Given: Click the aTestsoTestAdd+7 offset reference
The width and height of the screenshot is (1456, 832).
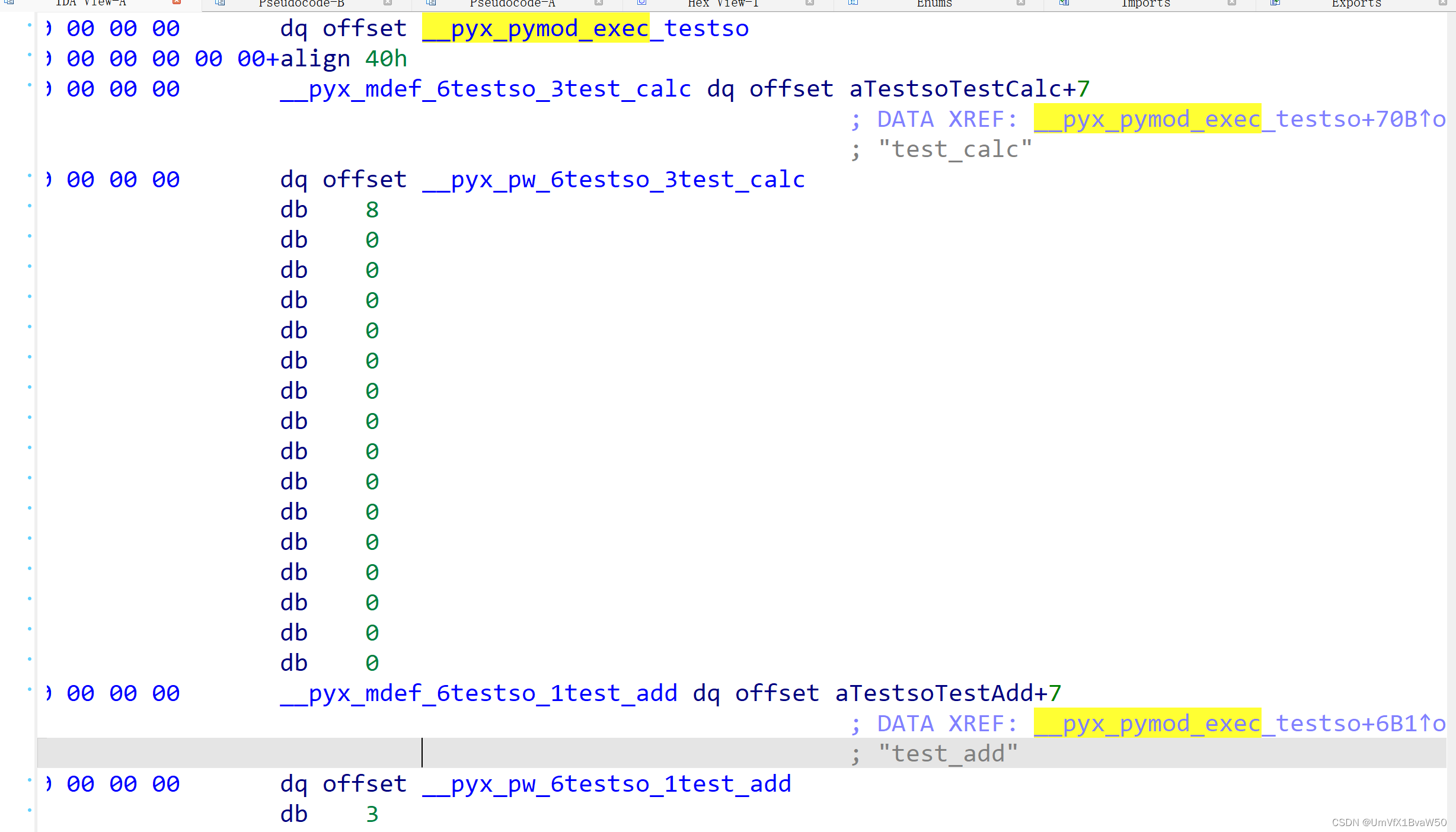Looking at the screenshot, I should click(948, 693).
